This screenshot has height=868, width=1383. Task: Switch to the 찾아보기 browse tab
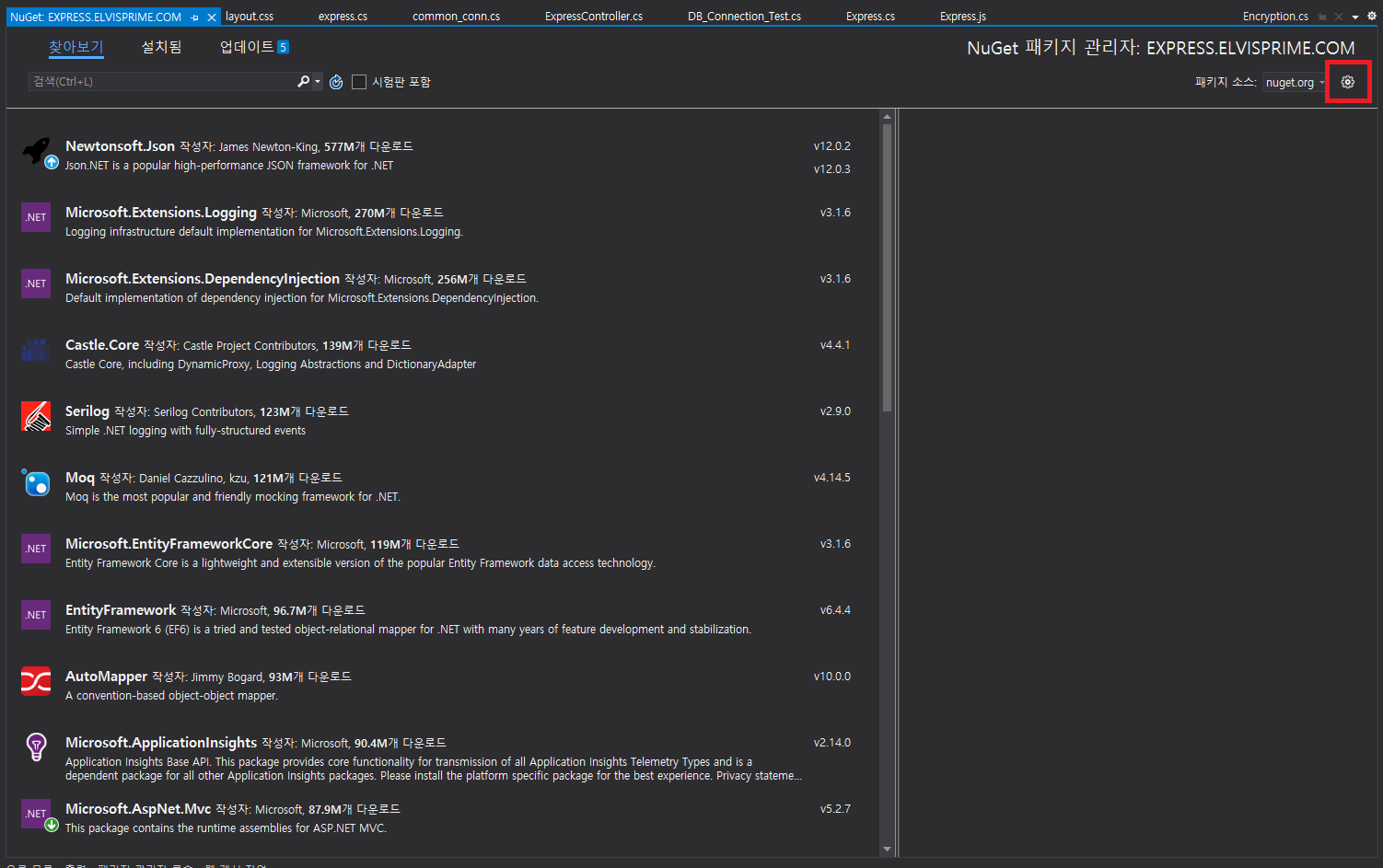coord(76,47)
